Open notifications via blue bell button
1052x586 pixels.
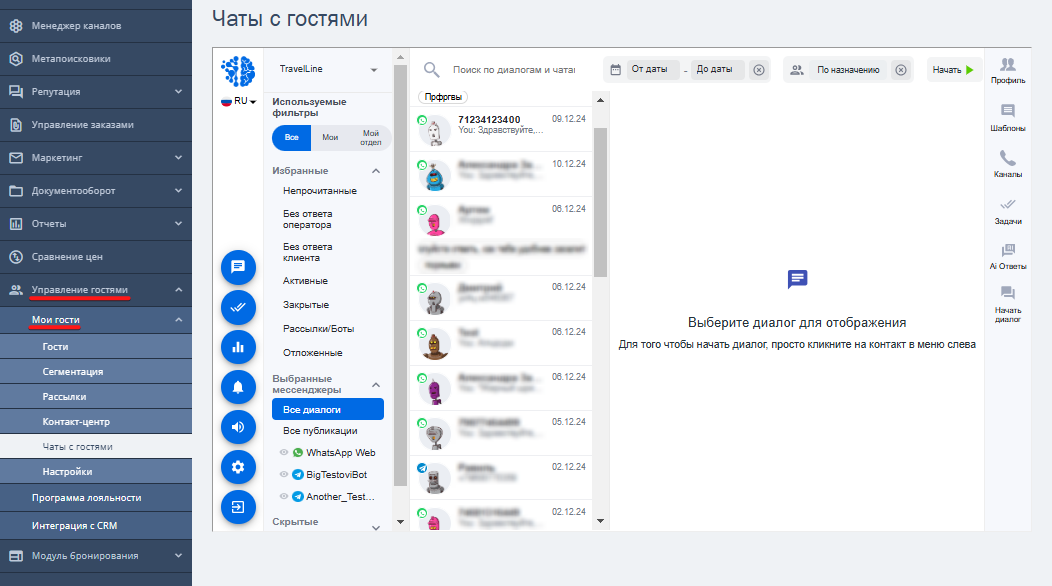(238, 387)
